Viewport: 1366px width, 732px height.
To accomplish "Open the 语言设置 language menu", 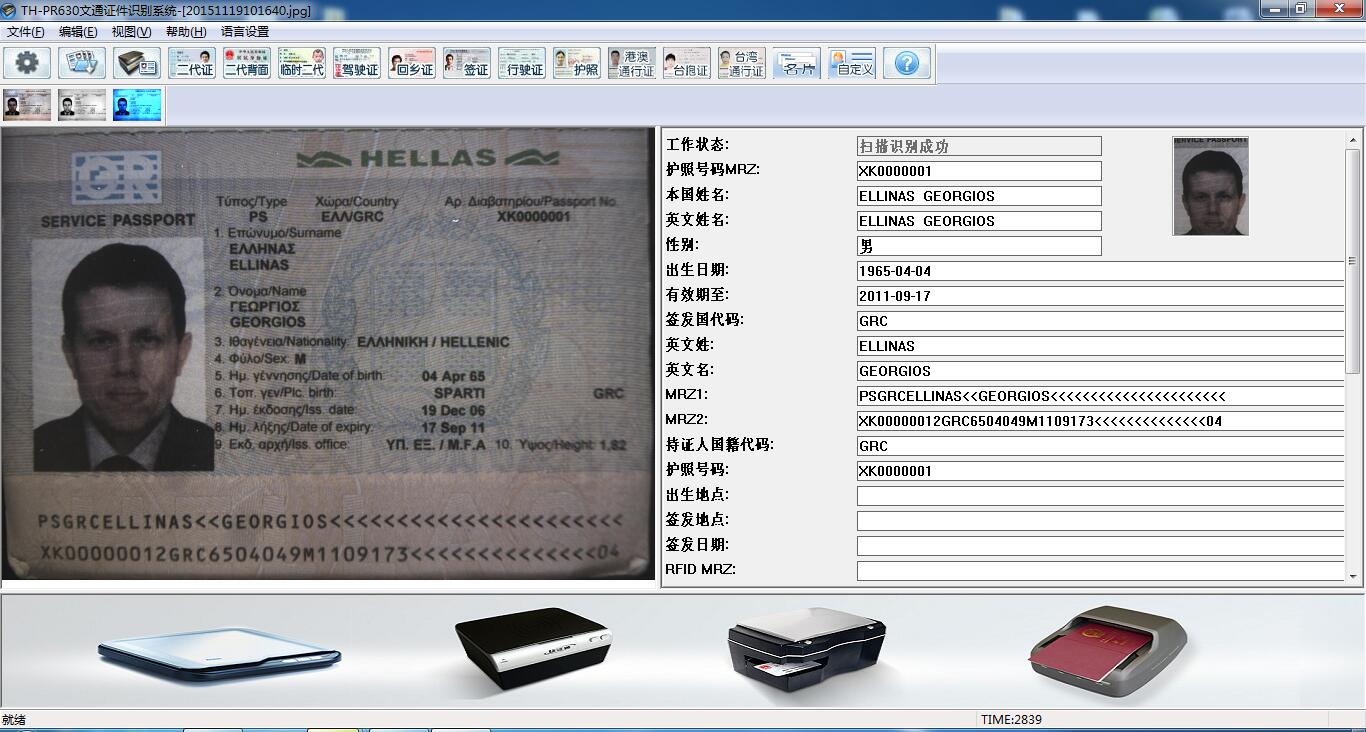I will point(245,32).
